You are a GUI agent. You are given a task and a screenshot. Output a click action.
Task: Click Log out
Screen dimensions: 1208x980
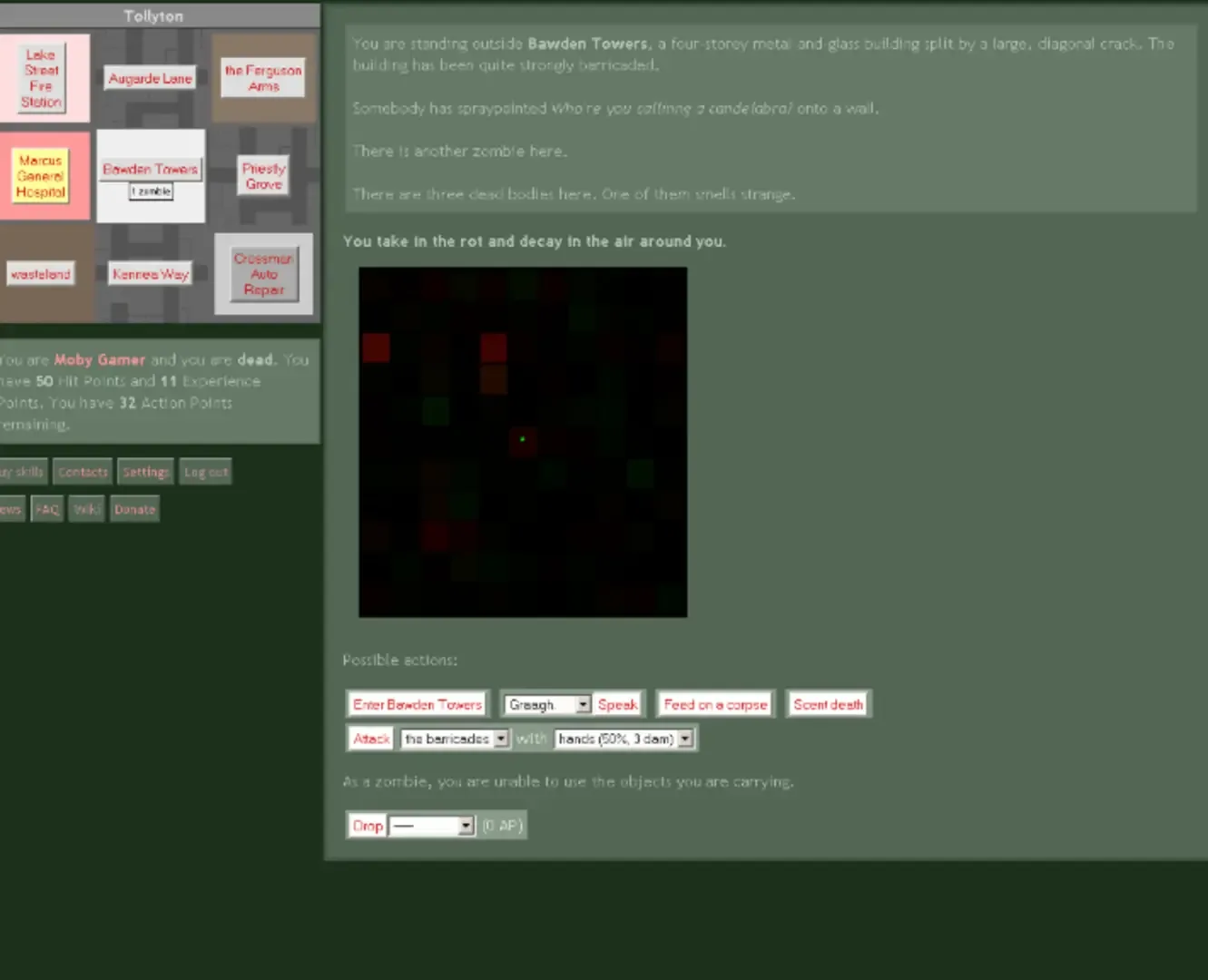click(205, 471)
